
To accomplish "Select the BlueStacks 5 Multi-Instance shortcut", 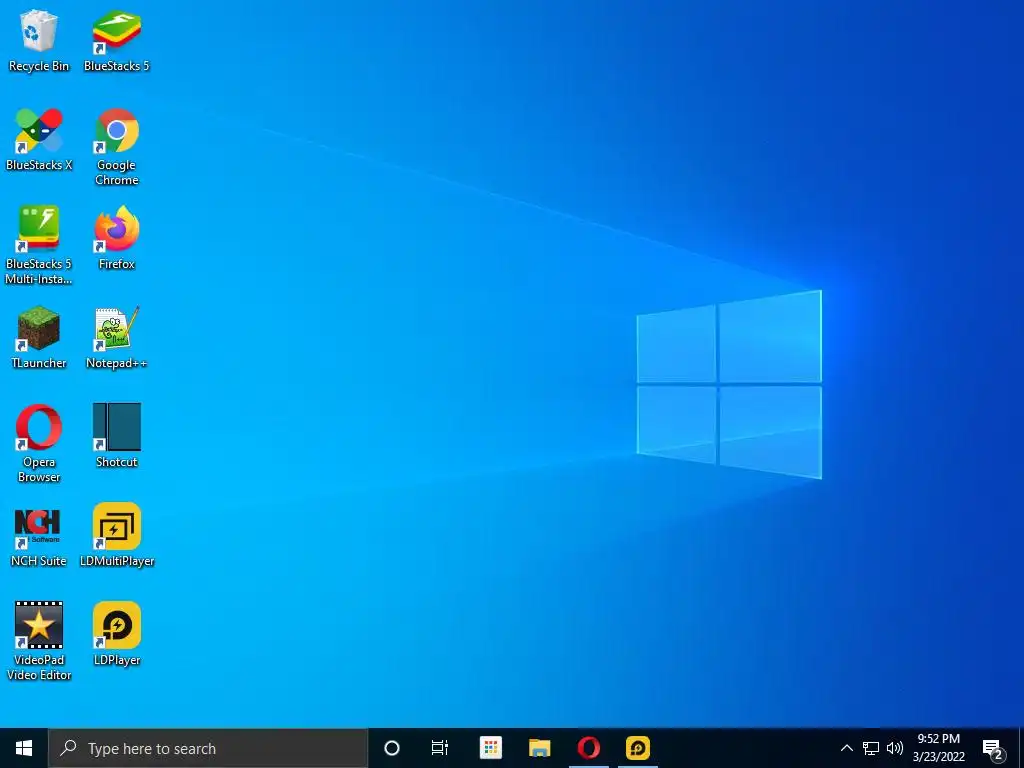I will tap(39, 246).
